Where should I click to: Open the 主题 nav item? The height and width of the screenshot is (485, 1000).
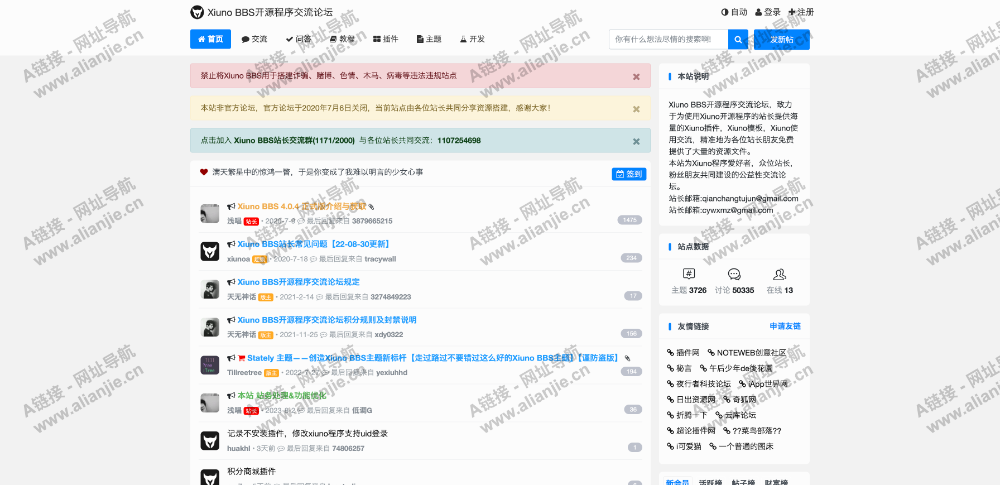tap(429, 39)
